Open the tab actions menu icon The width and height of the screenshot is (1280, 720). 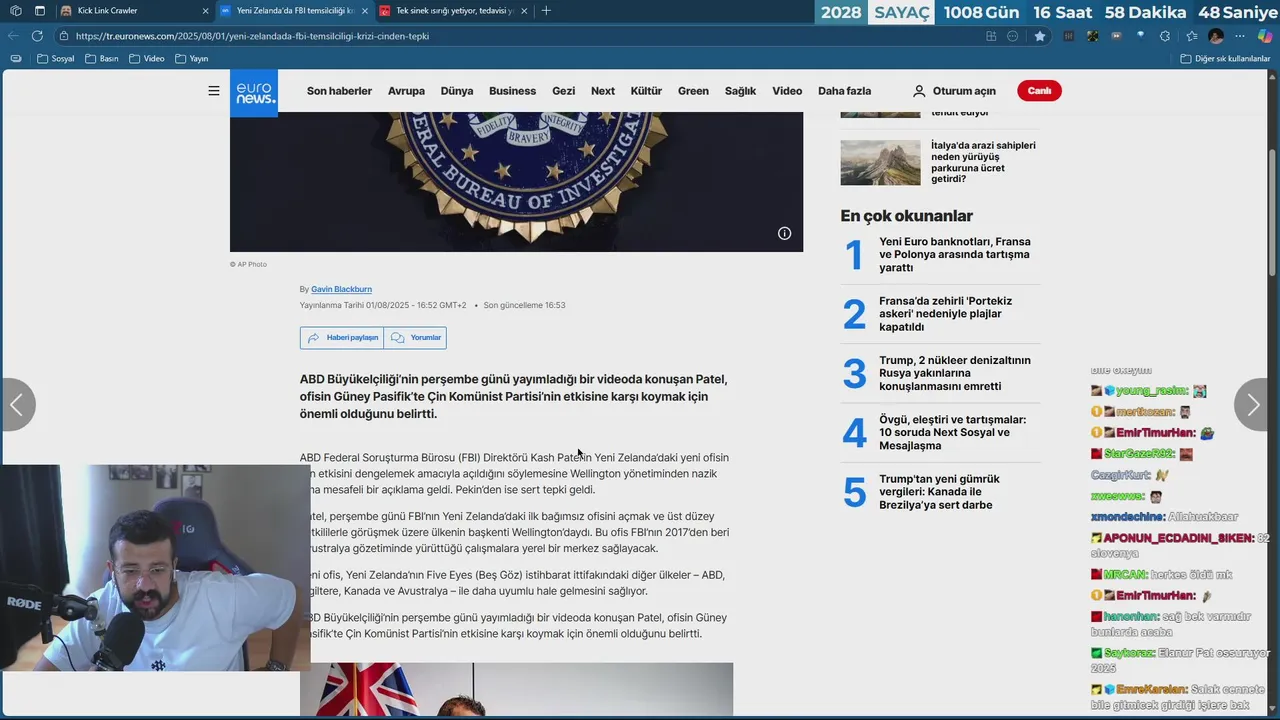(39, 11)
